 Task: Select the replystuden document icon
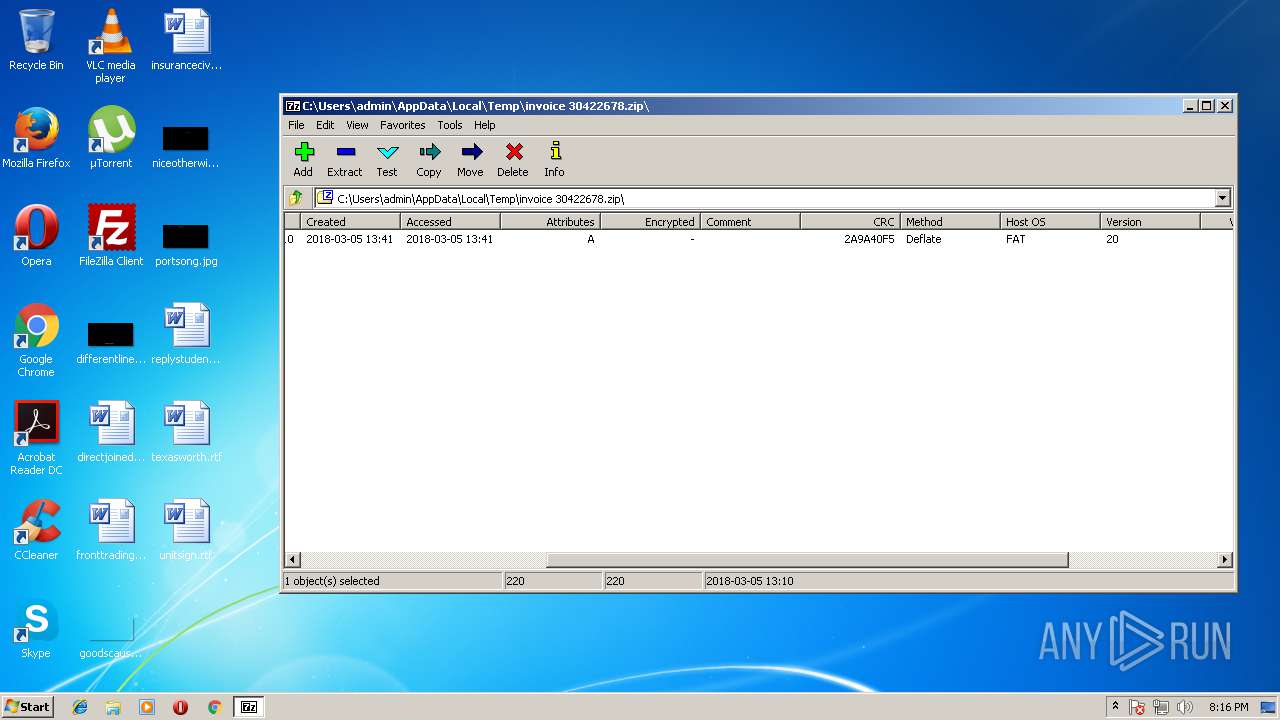point(186,334)
